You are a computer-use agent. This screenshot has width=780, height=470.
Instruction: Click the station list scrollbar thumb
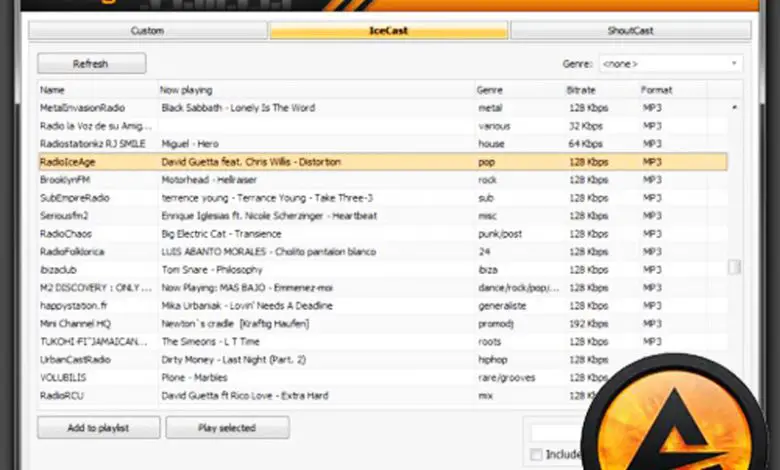[x=734, y=267]
